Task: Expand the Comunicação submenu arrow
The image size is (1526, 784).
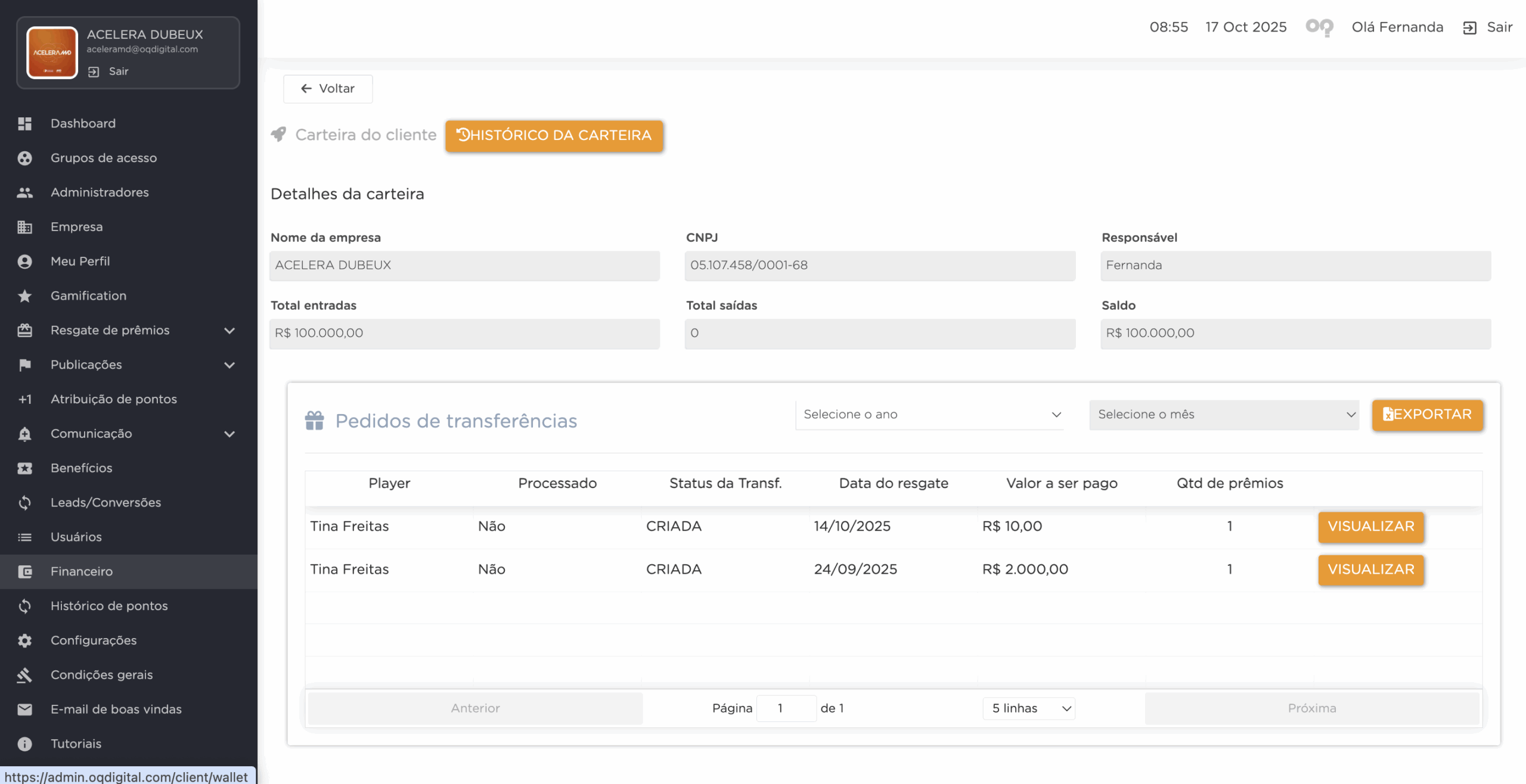Action: point(229,434)
